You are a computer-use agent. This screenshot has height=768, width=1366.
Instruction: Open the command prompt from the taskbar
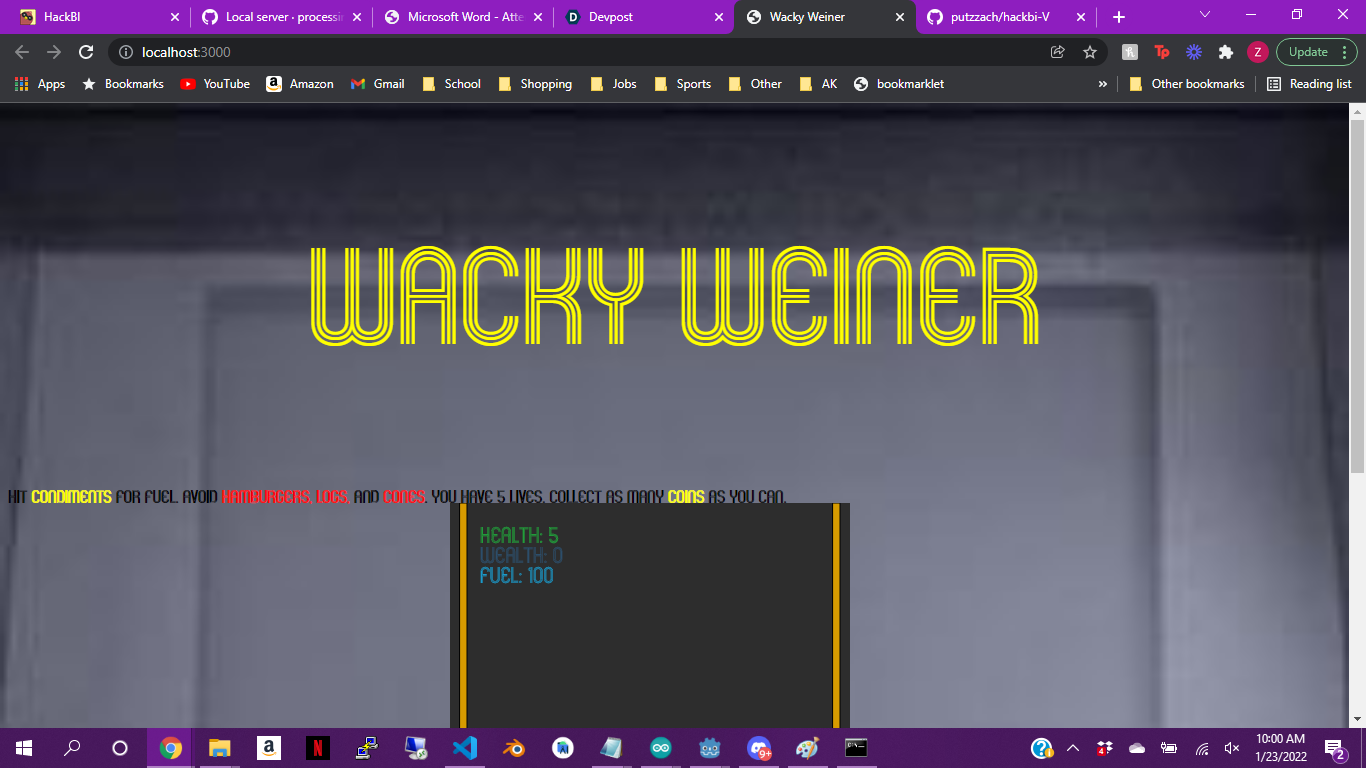coord(856,748)
